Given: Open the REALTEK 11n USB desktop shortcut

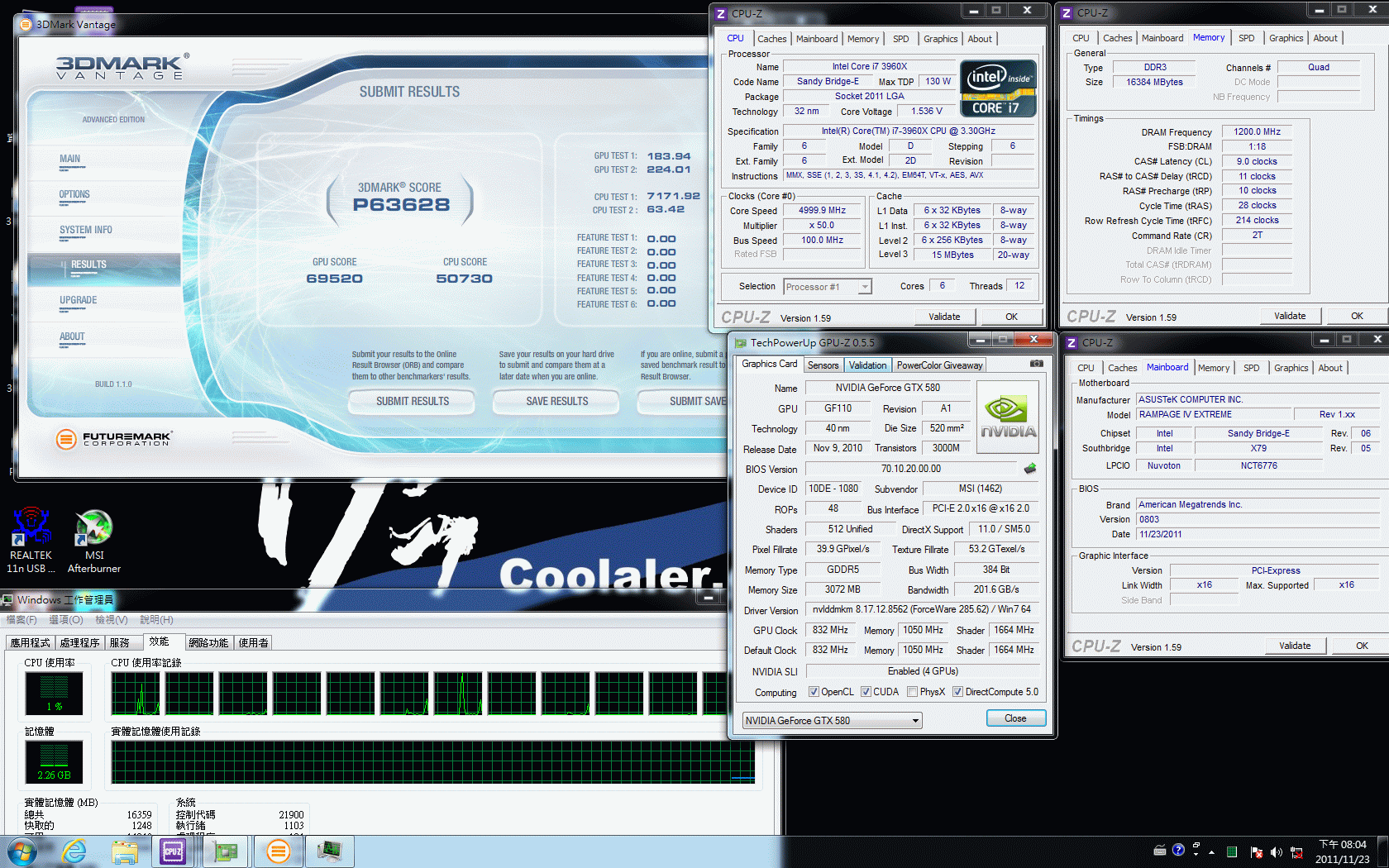Looking at the screenshot, I should click(x=31, y=541).
